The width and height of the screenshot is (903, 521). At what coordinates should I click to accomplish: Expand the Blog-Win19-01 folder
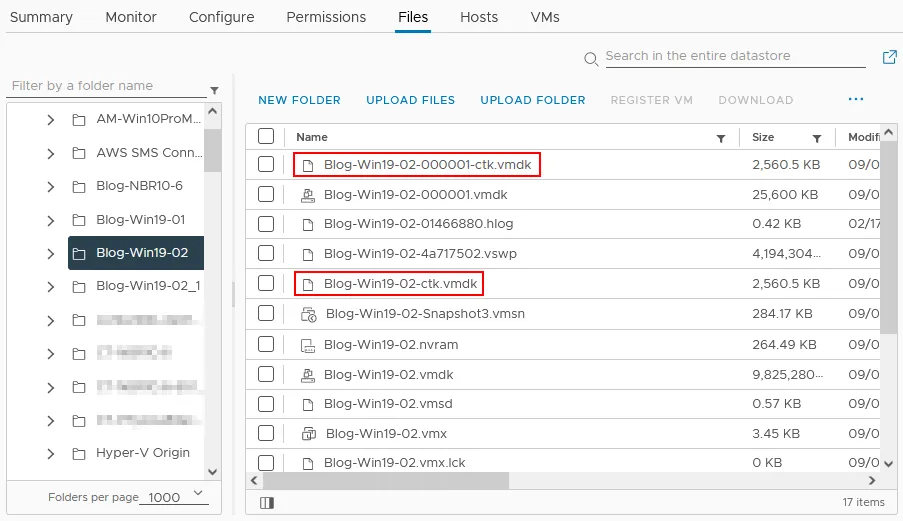coord(51,220)
